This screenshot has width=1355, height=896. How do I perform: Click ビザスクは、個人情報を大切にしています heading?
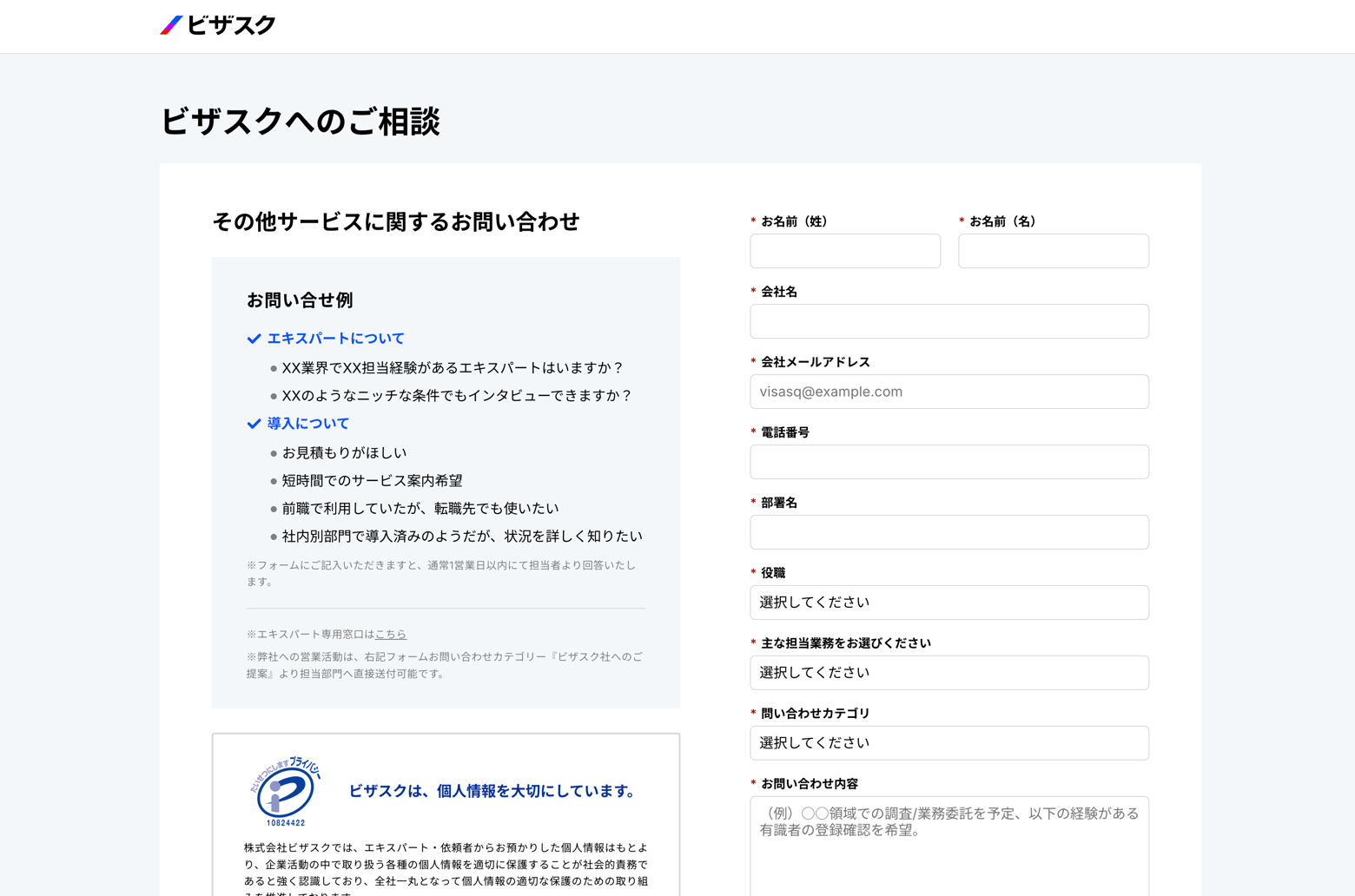point(493,791)
